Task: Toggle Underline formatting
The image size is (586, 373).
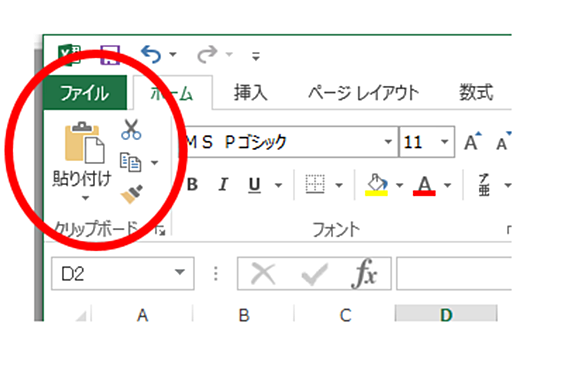Action: tap(255, 184)
